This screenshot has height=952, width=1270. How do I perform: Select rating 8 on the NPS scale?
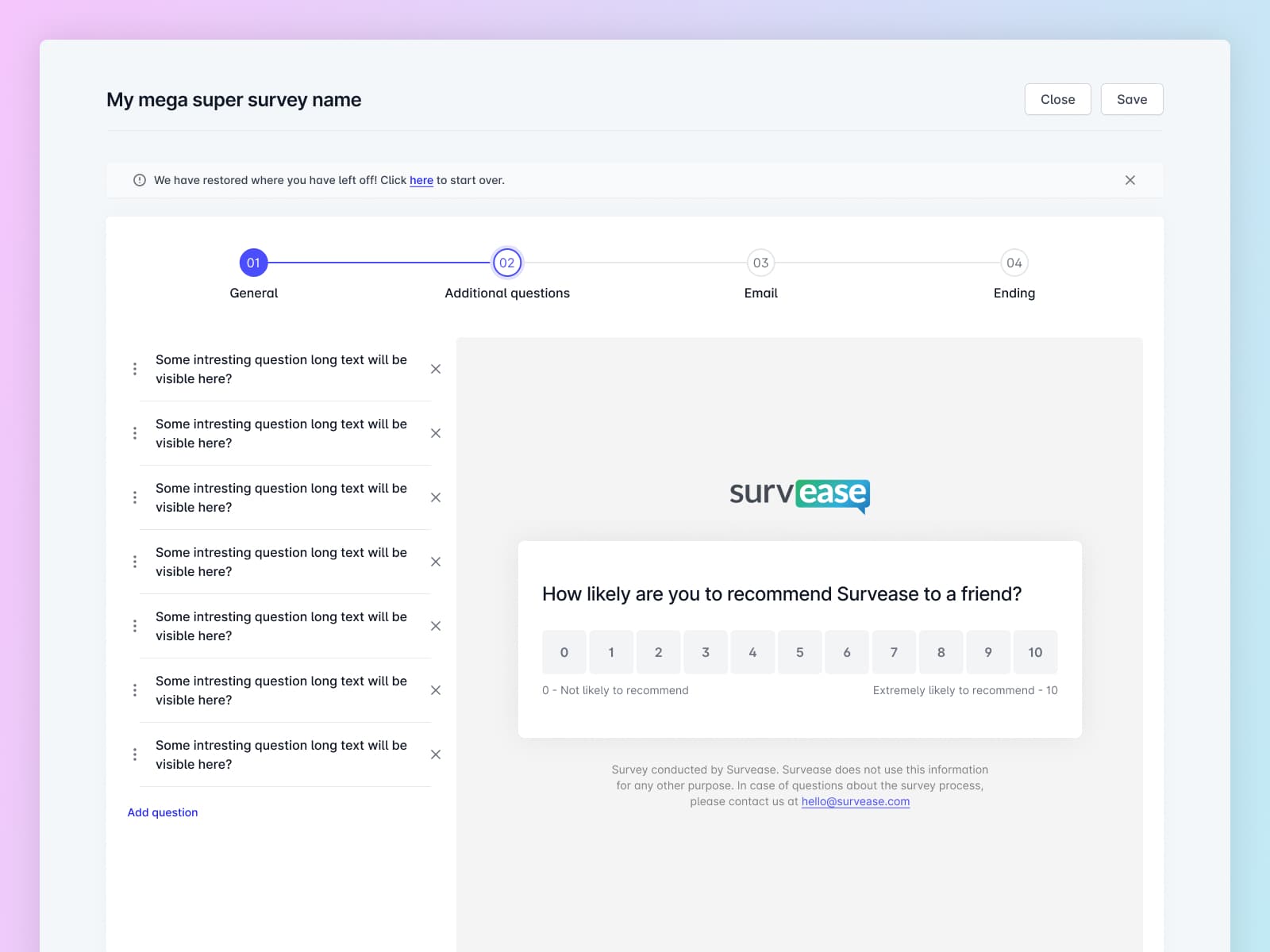click(941, 652)
